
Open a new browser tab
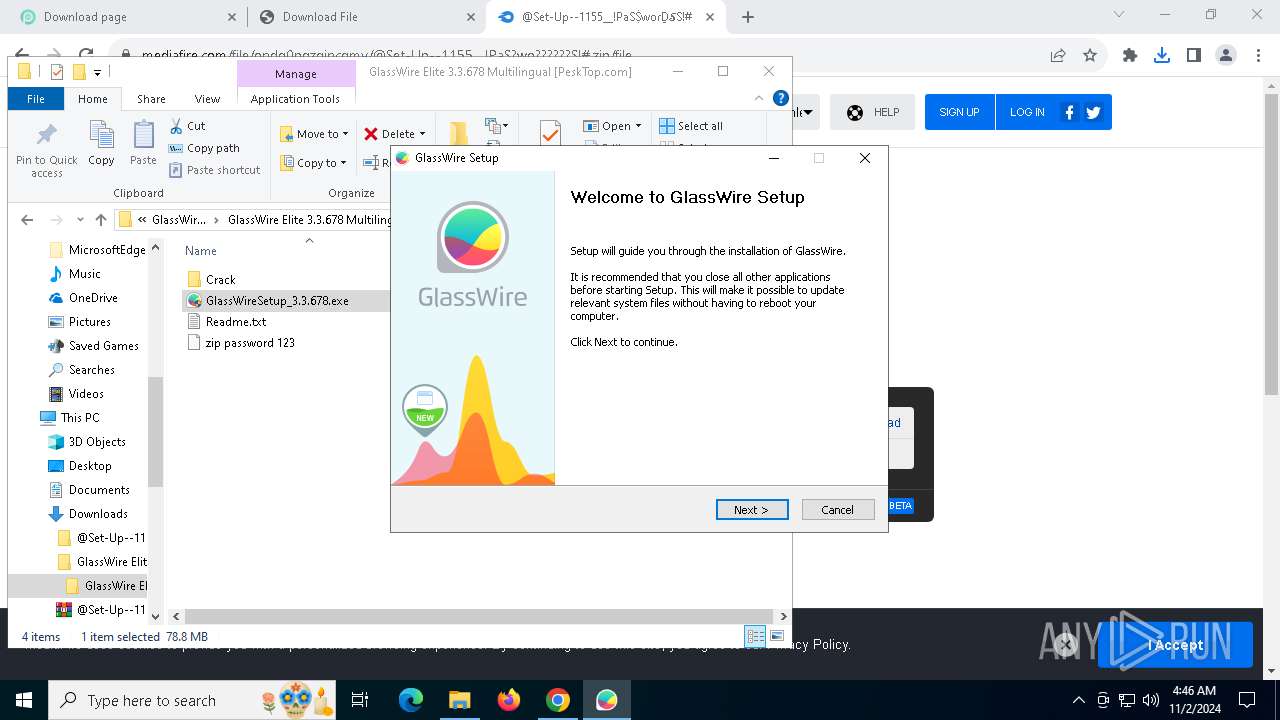point(748,17)
